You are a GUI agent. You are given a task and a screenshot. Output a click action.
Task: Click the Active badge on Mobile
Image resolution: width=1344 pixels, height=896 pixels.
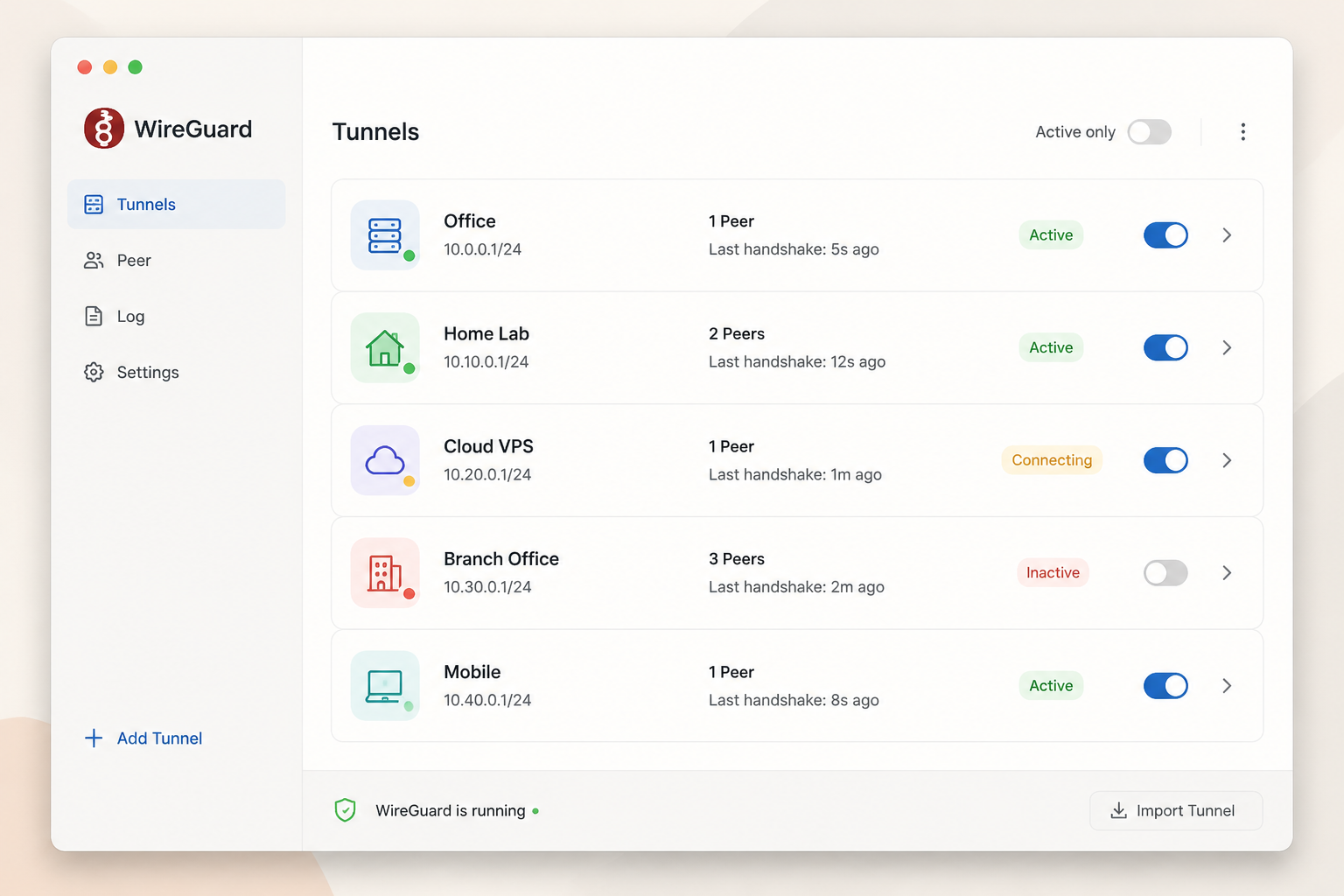tap(1051, 686)
